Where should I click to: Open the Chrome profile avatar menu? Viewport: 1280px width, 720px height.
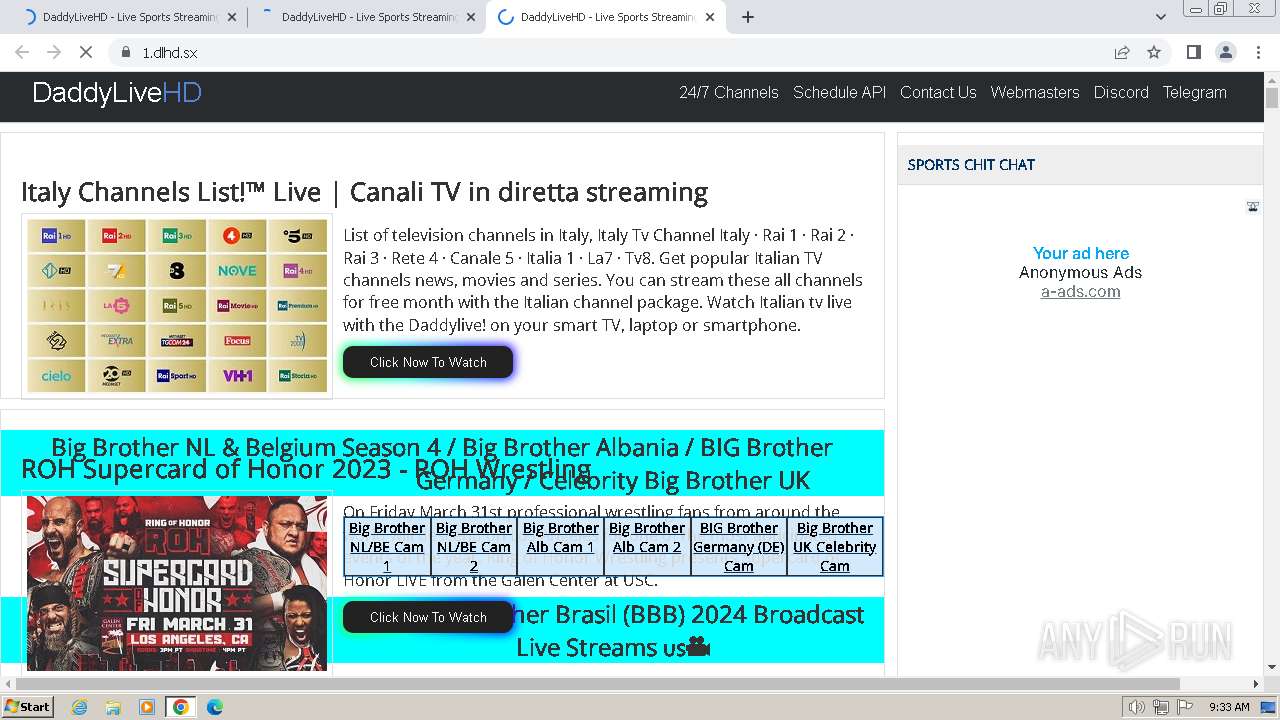pyautogui.click(x=1225, y=52)
